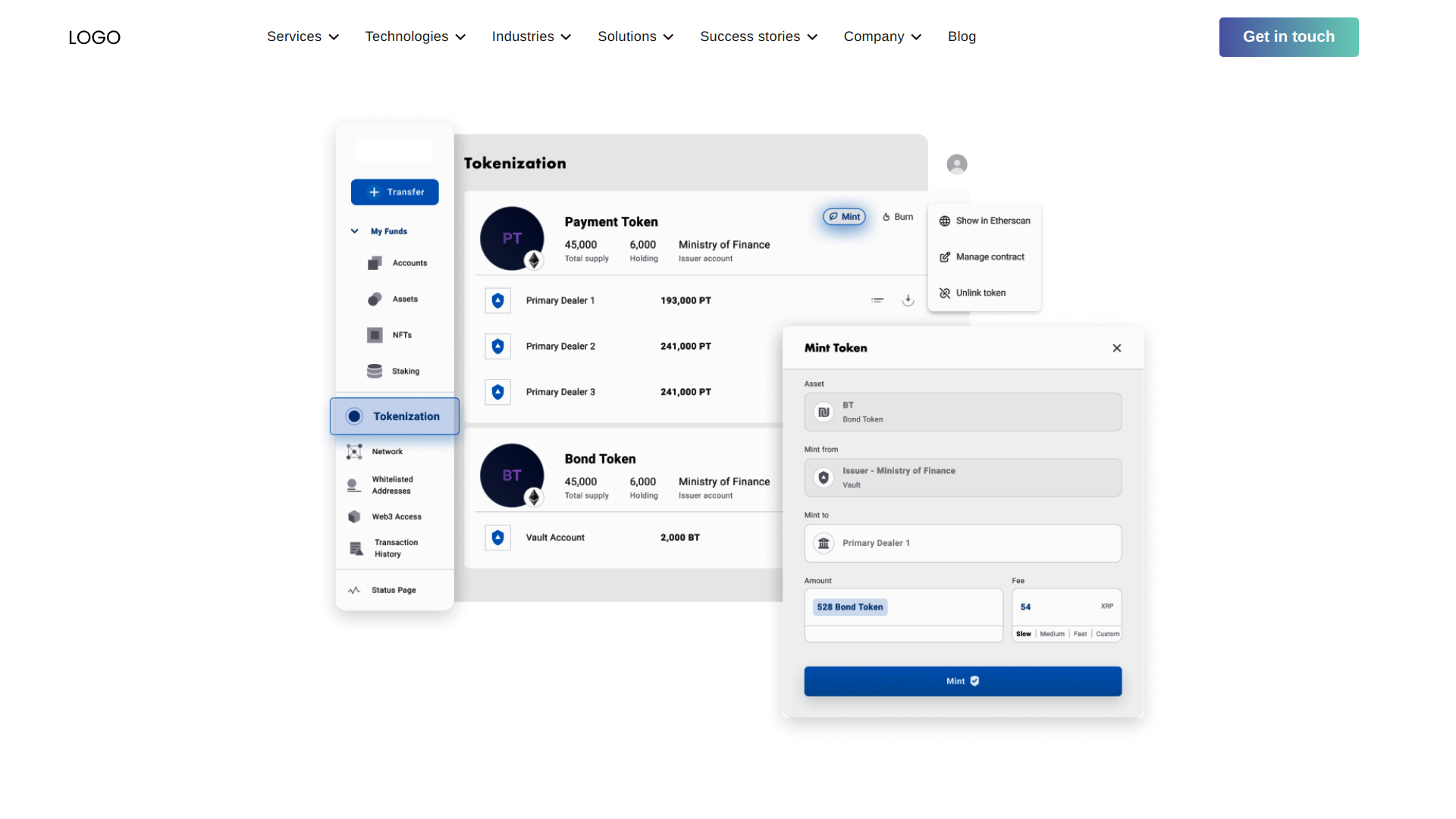Viewport: 1456px width, 819px height.
Task: Click the fee value 54 field
Action: click(1066, 607)
